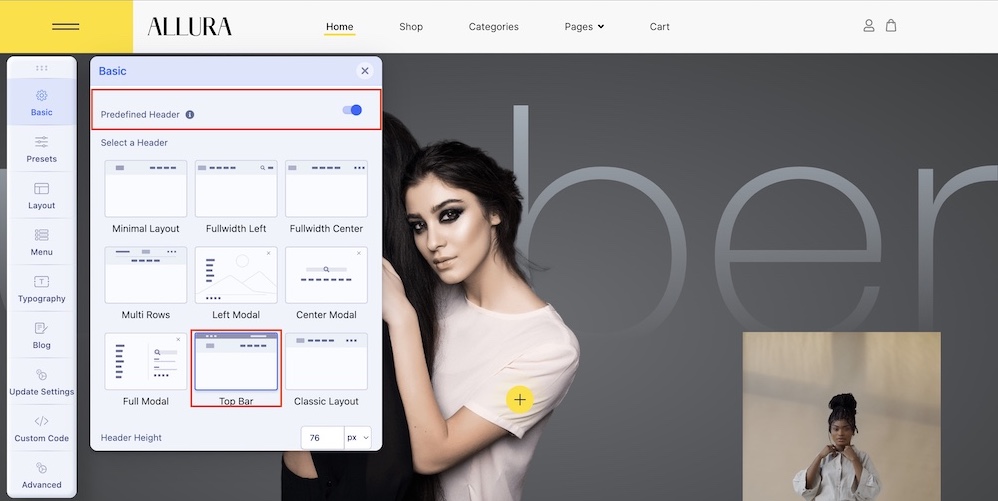The image size is (998, 501).
Task: Open the px unit dropdown
Action: point(358,437)
